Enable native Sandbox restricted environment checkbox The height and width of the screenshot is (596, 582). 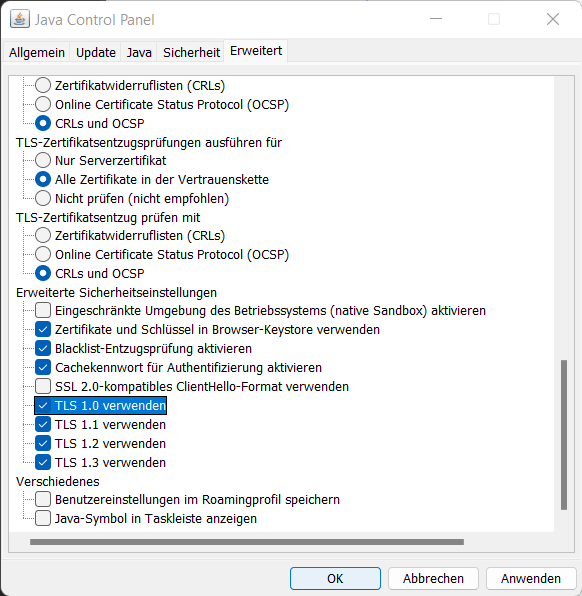43,310
